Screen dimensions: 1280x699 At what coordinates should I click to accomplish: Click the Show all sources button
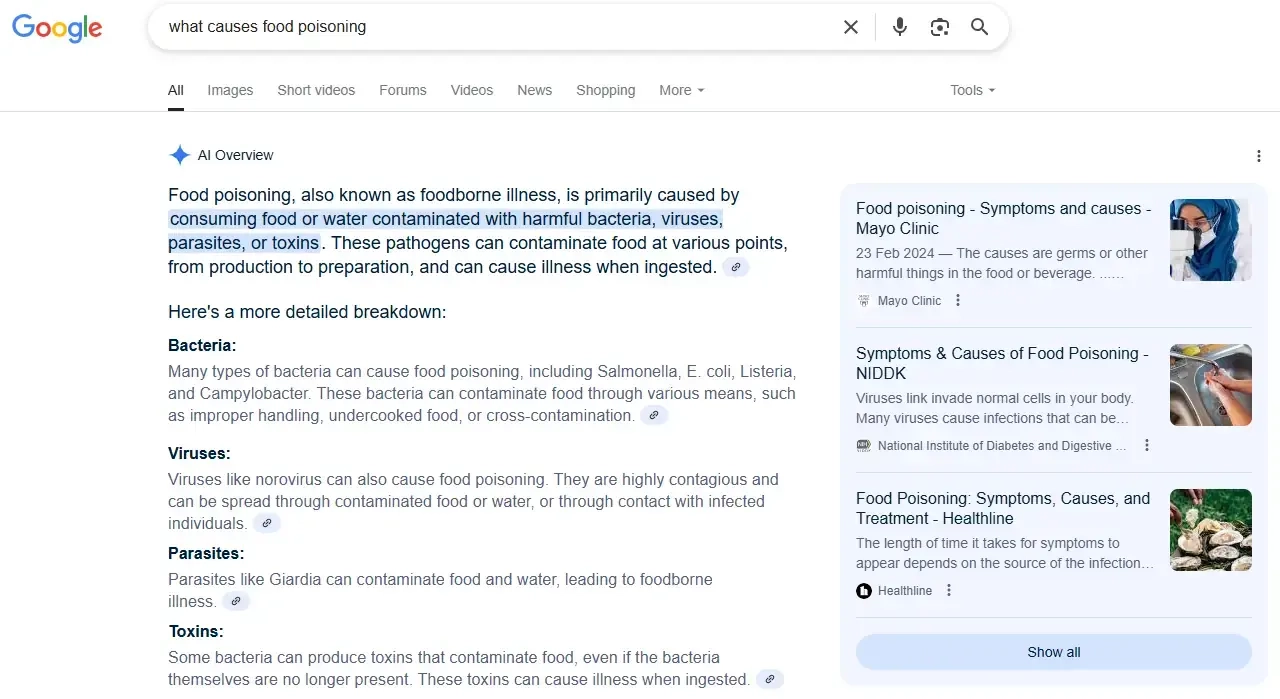1054,652
